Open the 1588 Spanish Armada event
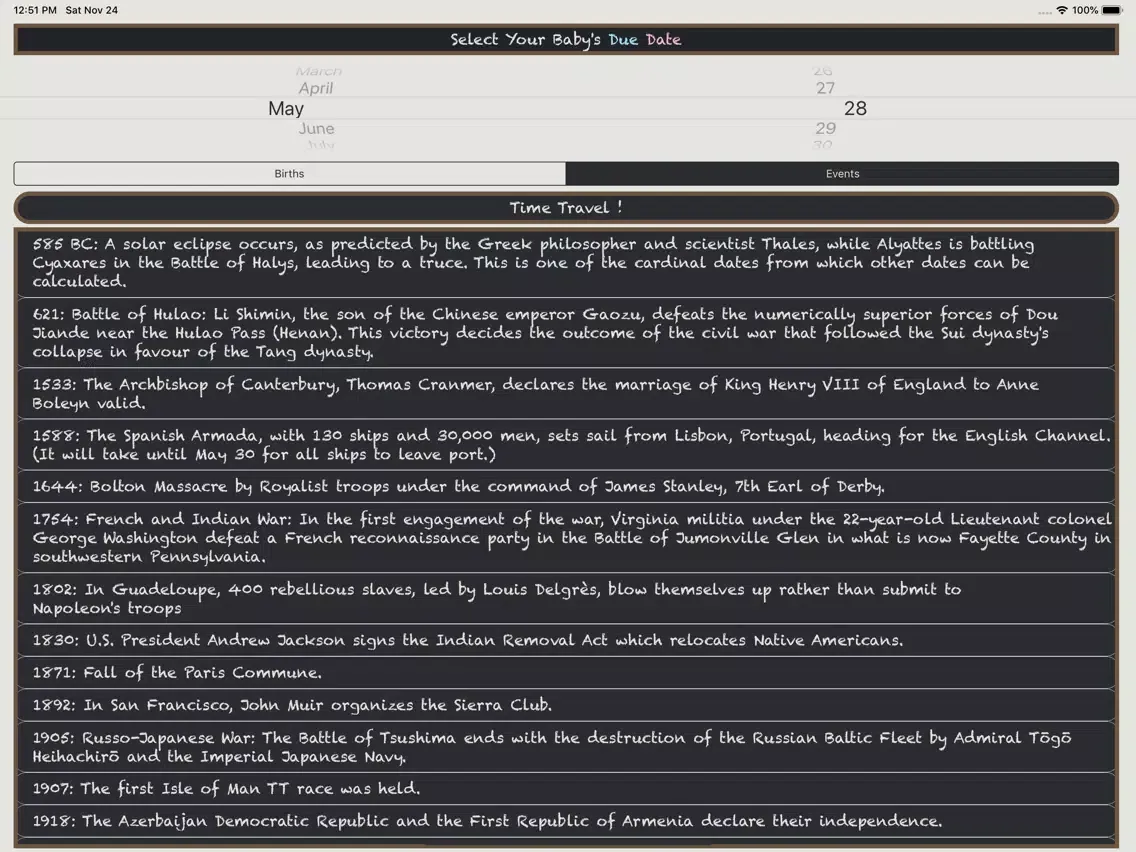This screenshot has height=852, width=1136. [x=566, y=445]
